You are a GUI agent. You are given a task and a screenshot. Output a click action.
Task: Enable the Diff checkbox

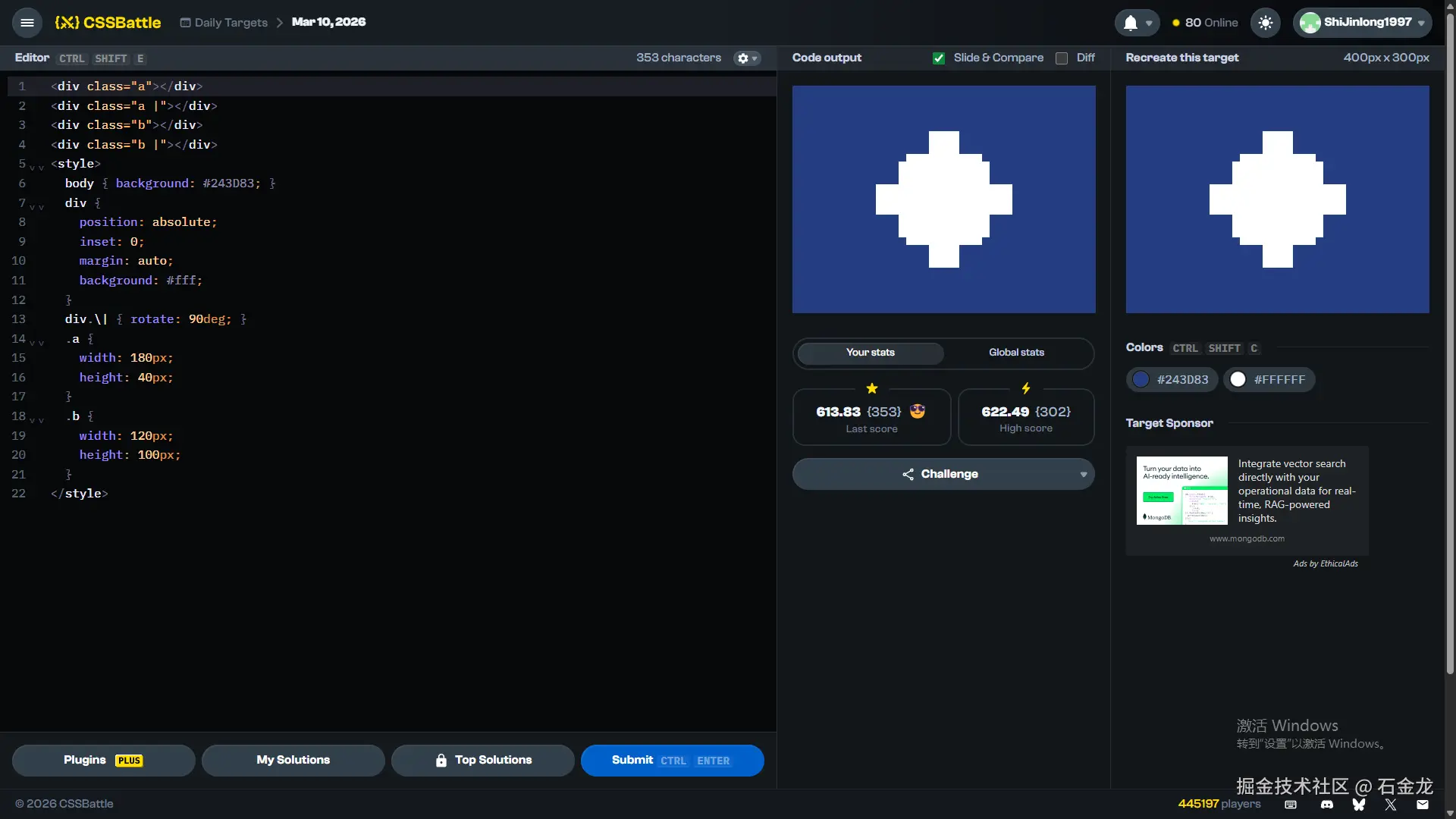pos(1062,58)
